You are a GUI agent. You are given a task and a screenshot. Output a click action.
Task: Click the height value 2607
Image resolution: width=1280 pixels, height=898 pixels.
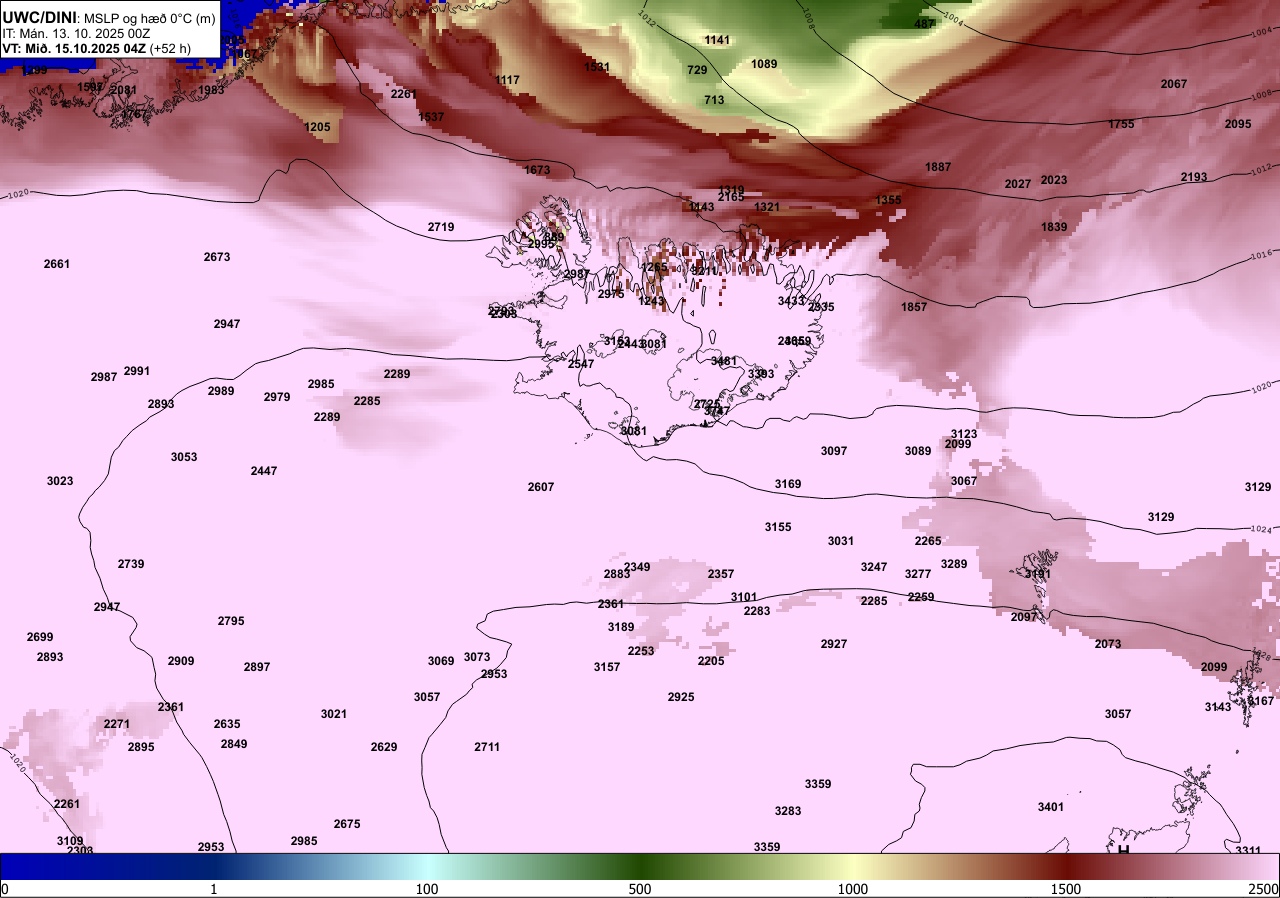point(541,487)
